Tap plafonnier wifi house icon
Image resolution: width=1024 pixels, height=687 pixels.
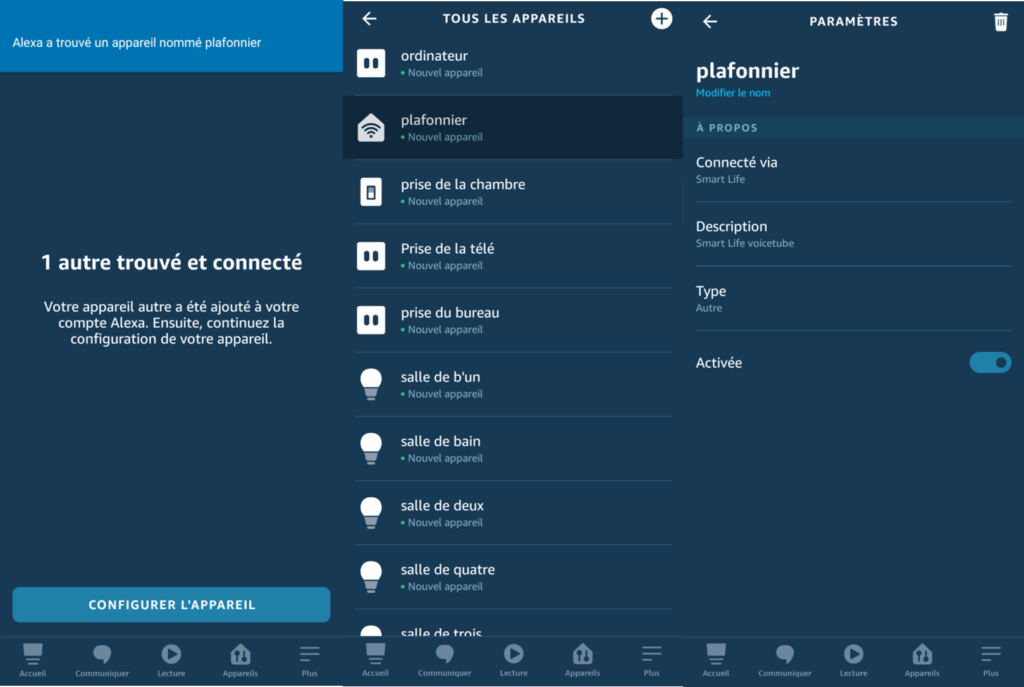tap(371, 127)
